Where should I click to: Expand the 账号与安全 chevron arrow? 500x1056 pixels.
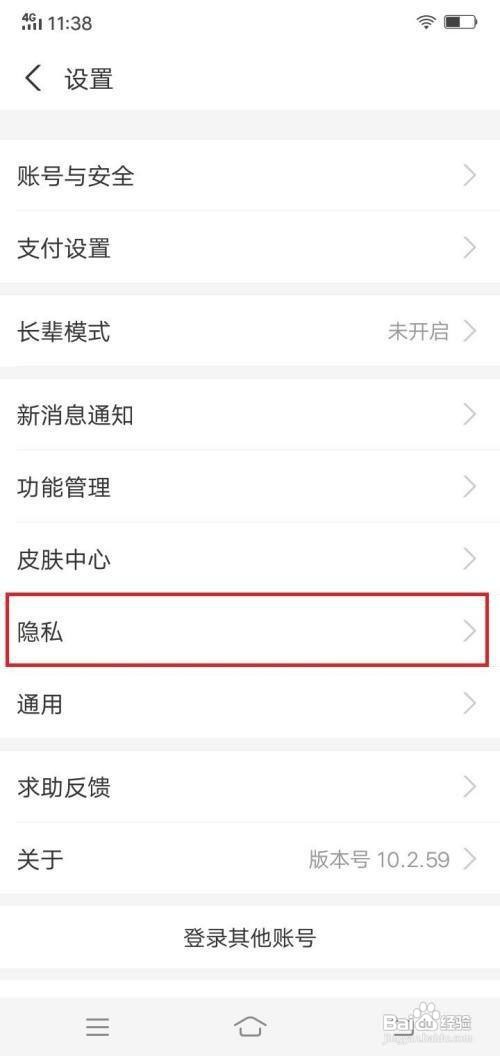click(470, 176)
